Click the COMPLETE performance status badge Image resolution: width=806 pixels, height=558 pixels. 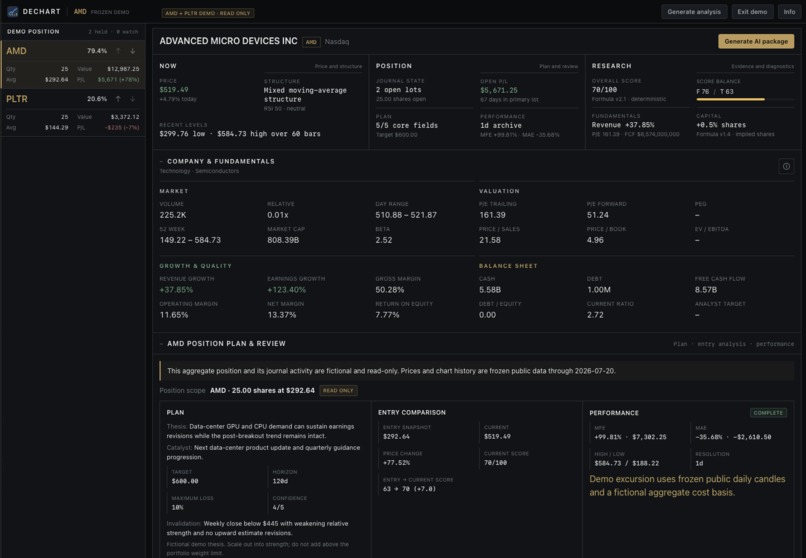tap(768, 413)
